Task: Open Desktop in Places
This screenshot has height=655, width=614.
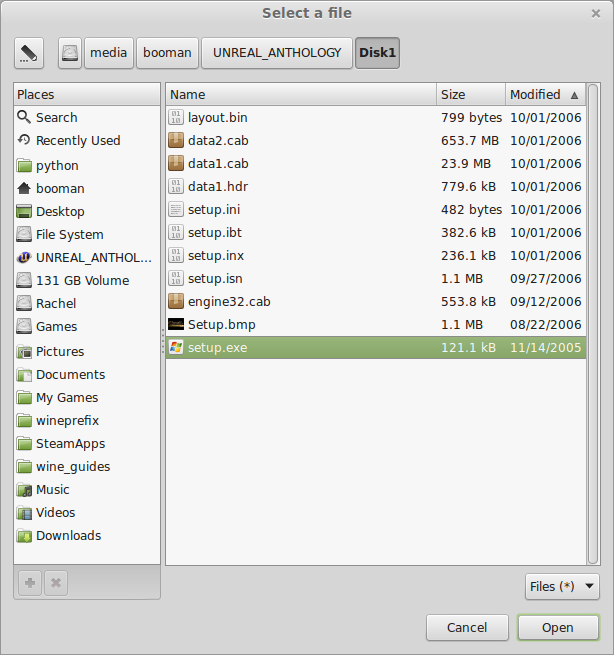Action: [87, 211]
